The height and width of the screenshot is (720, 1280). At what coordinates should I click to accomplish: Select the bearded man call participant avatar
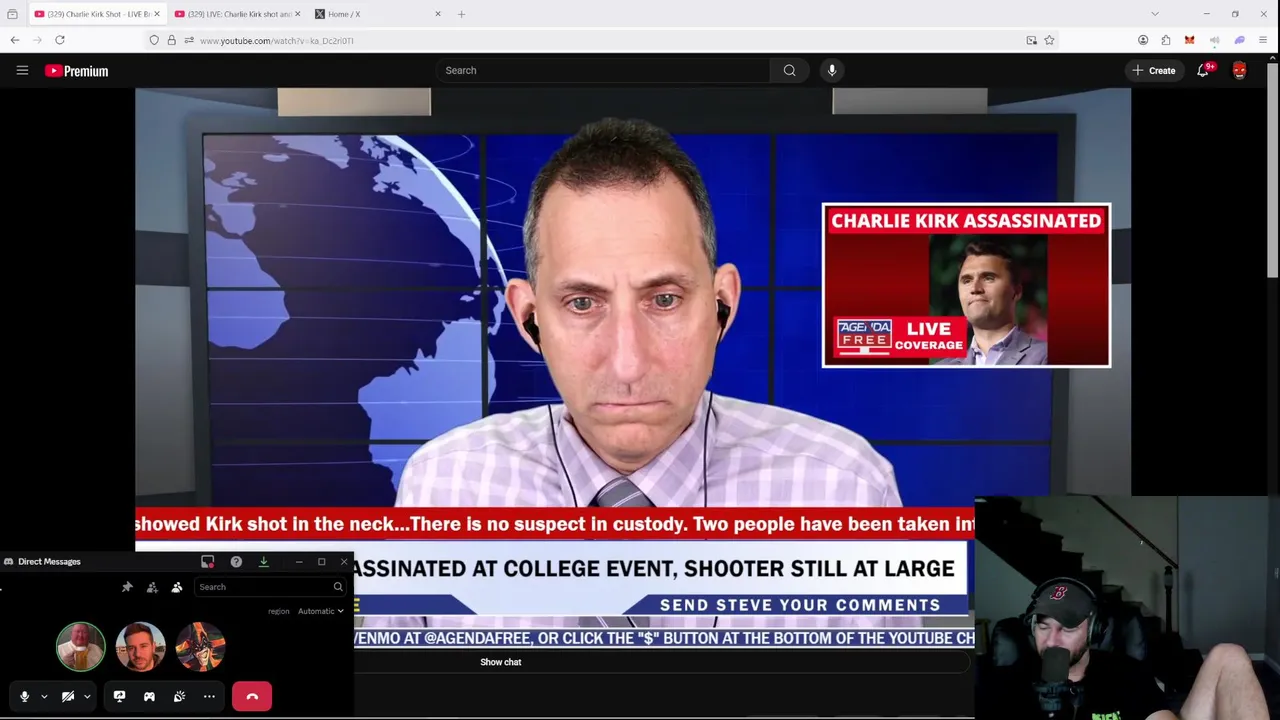pos(140,646)
